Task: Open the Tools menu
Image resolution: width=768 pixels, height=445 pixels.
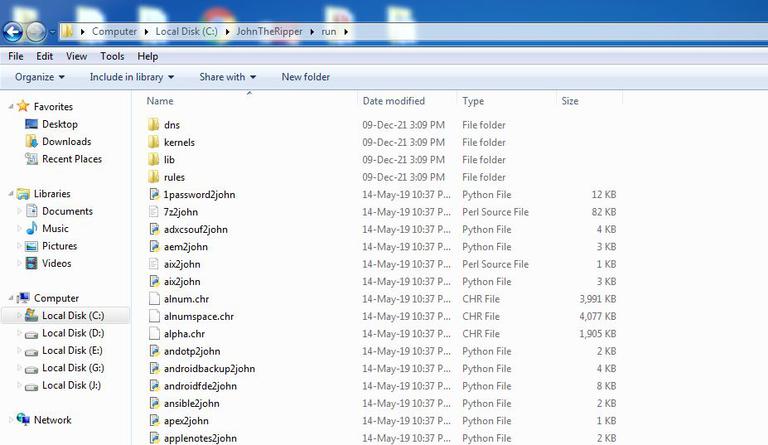Action: tap(112, 56)
